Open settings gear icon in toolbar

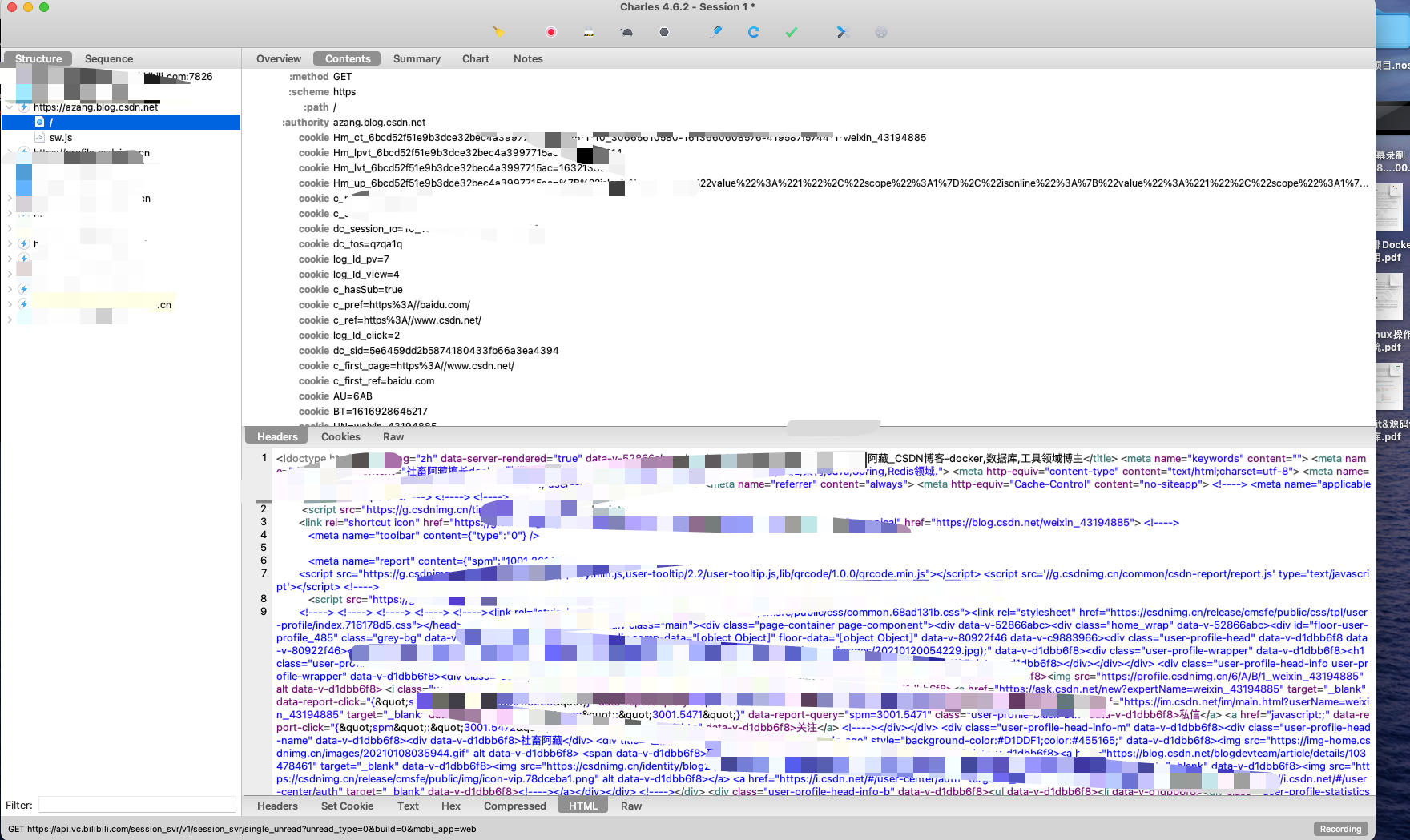click(x=881, y=32)
